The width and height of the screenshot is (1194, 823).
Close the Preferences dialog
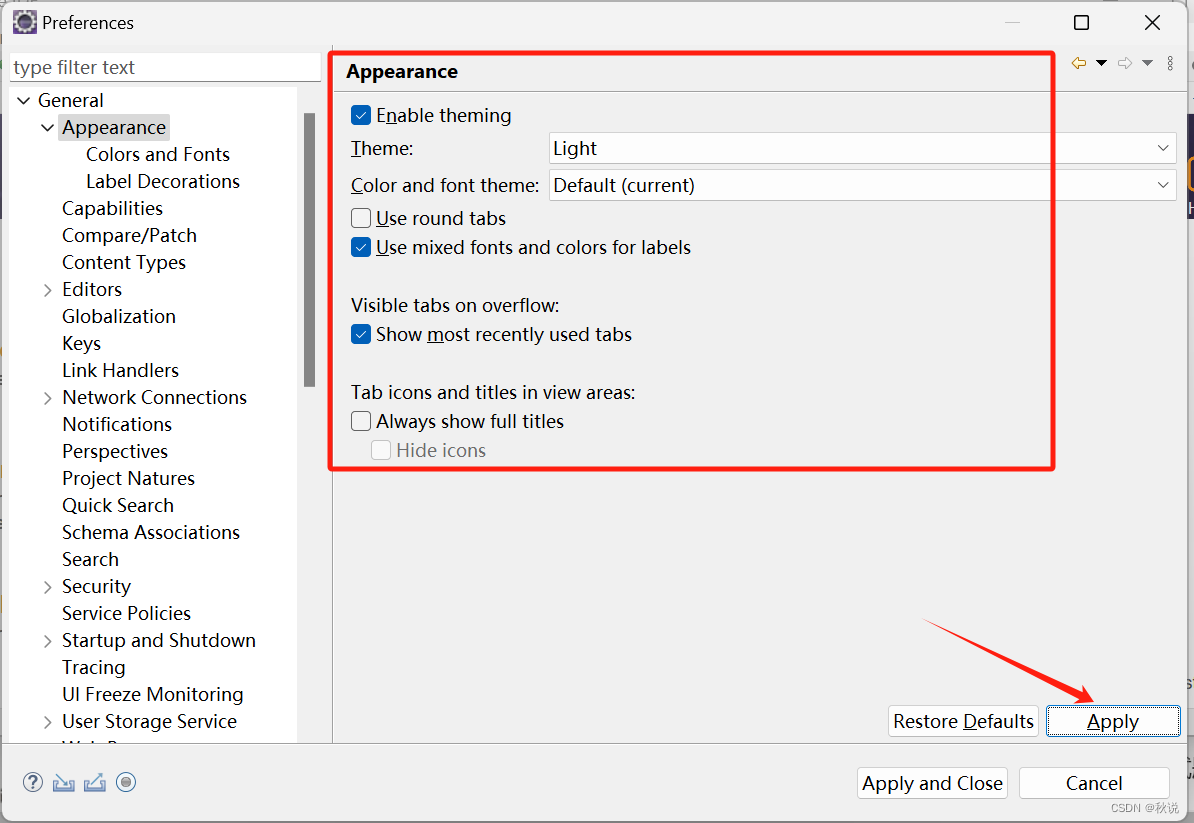coord(1152,23)
